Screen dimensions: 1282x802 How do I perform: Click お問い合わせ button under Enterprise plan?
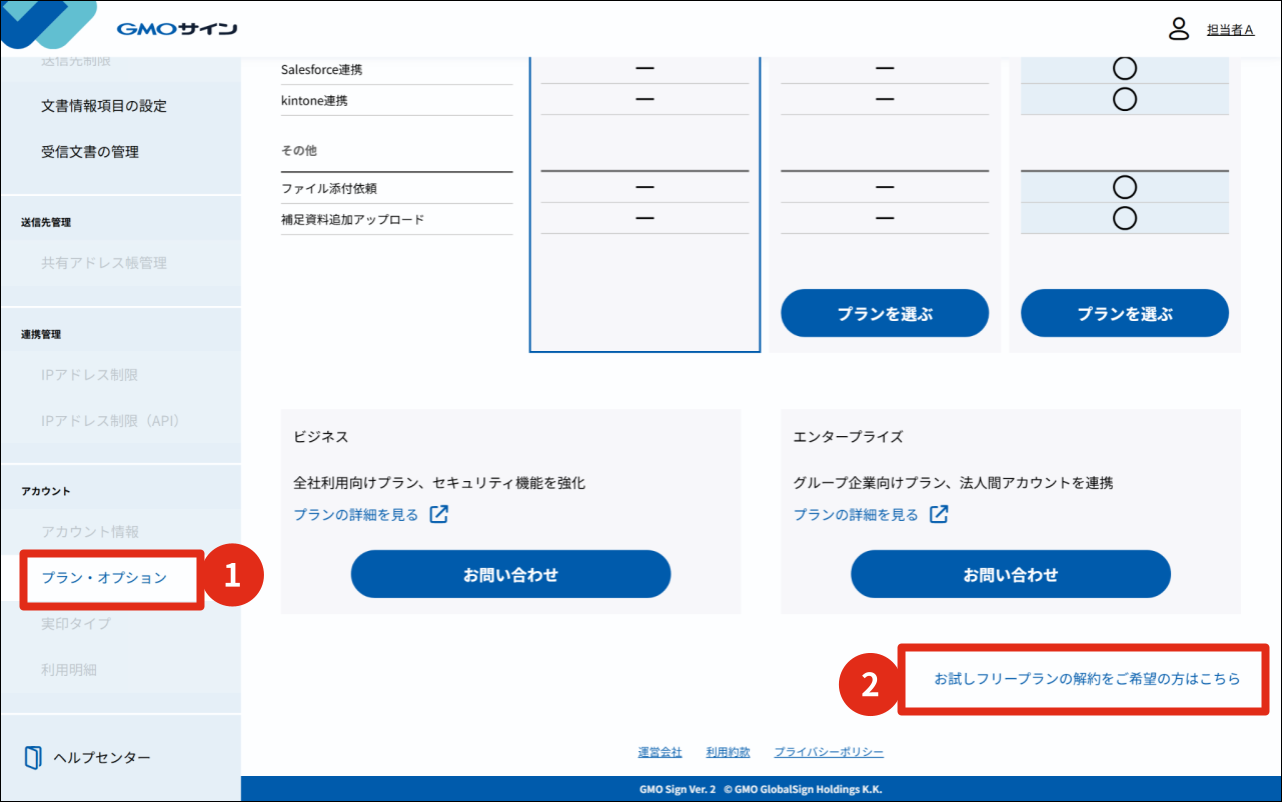[1010, 575]
